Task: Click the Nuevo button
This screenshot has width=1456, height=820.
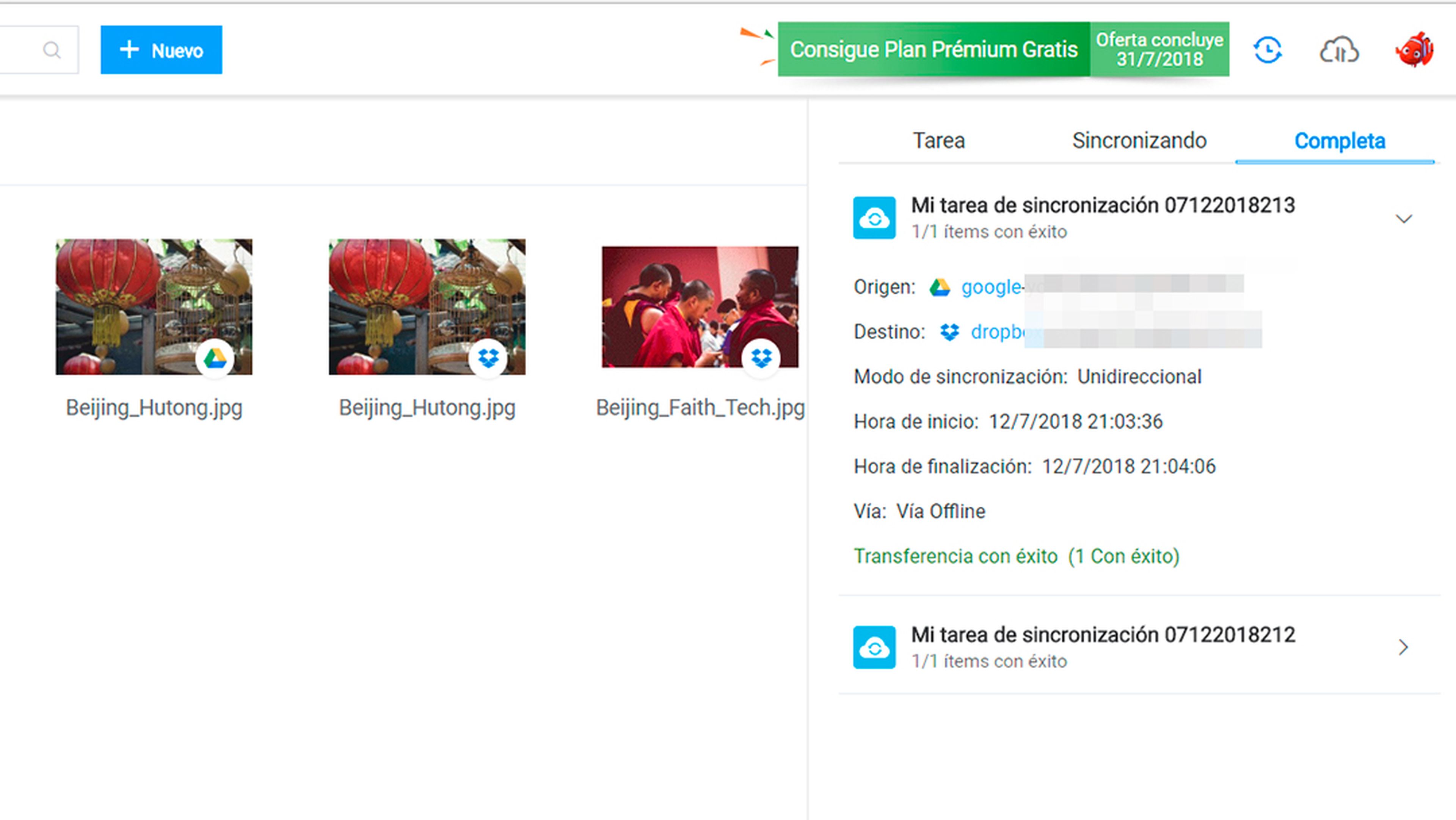Action: click(x=161, y=50)
